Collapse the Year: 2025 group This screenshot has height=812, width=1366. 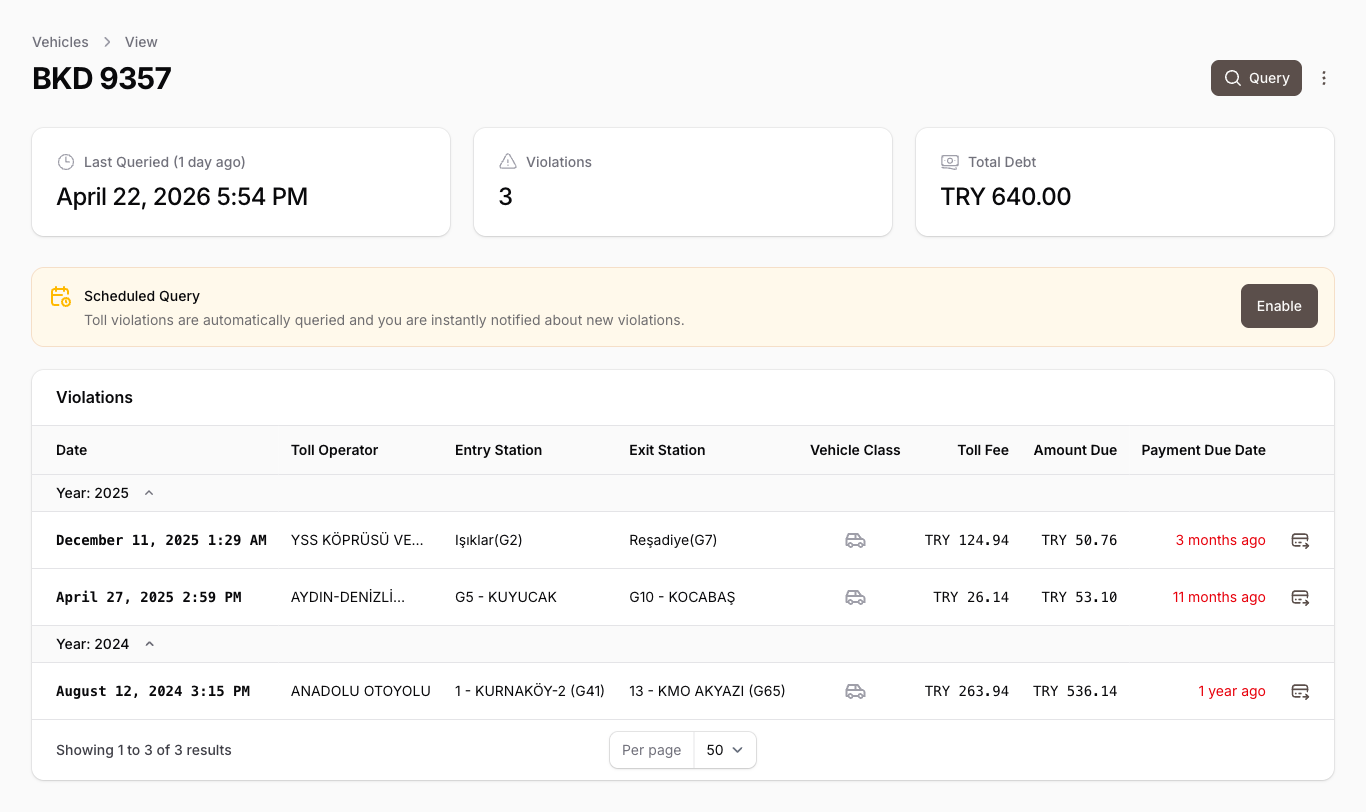149,493
